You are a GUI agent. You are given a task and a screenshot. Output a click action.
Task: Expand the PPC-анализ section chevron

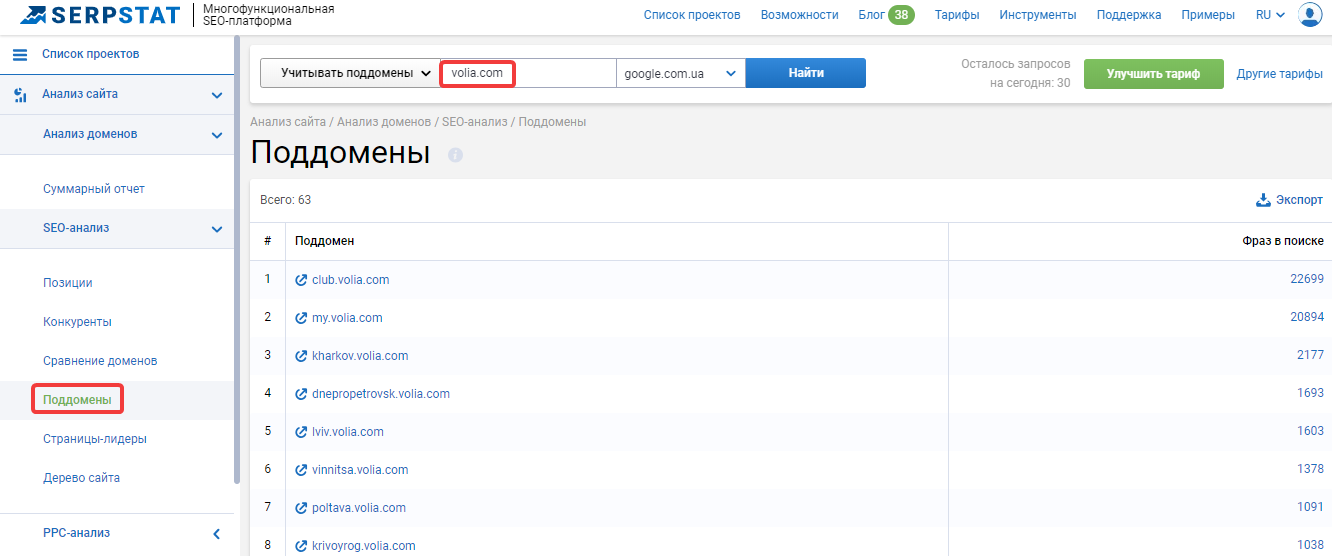point(217,534)
